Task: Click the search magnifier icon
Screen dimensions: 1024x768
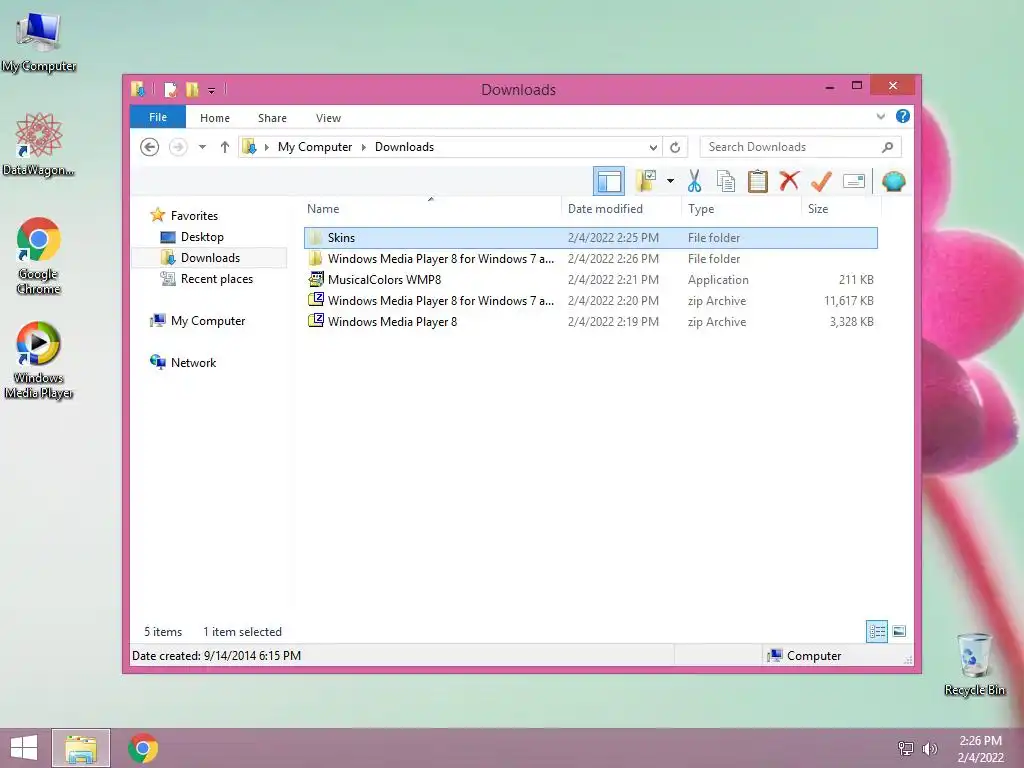Action: pos(888,147)
